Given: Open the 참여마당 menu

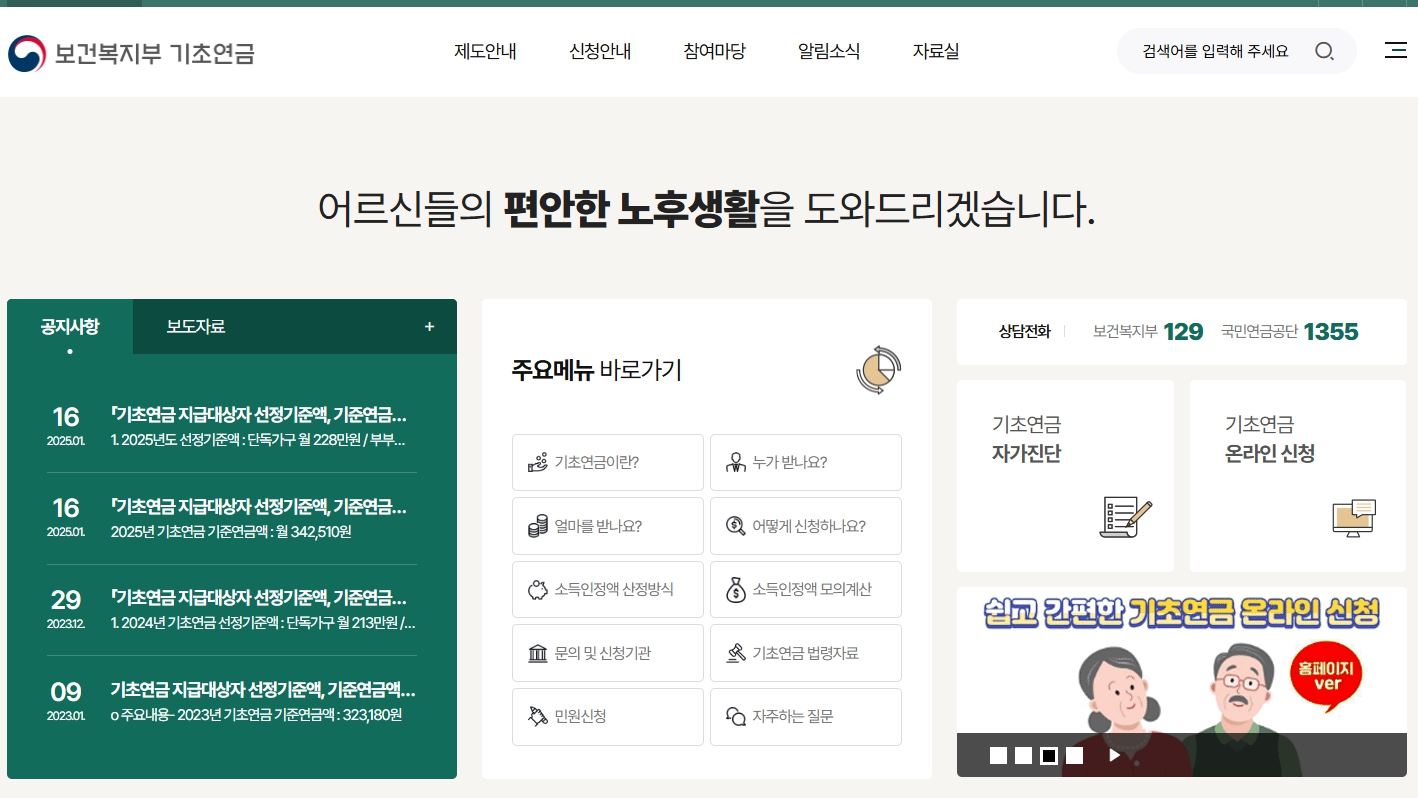Looking at the screenshot, I should 715,51.
